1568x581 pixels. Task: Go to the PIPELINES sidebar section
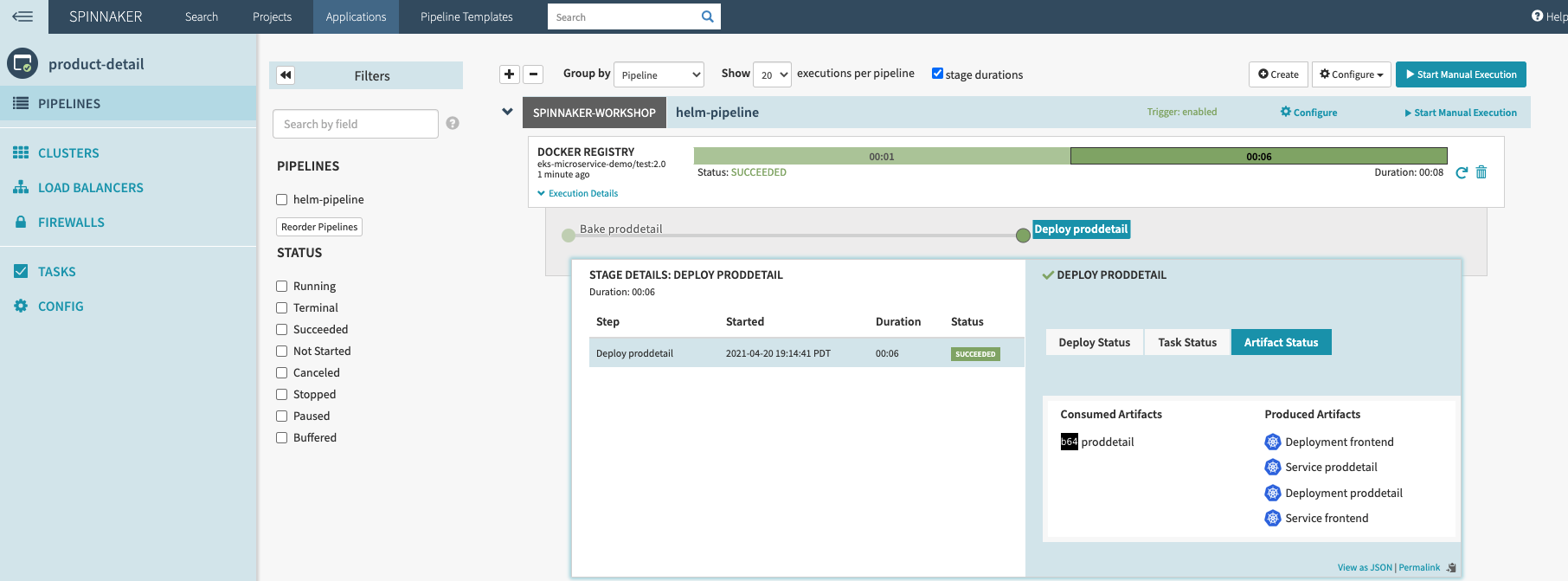click(128, 103)
